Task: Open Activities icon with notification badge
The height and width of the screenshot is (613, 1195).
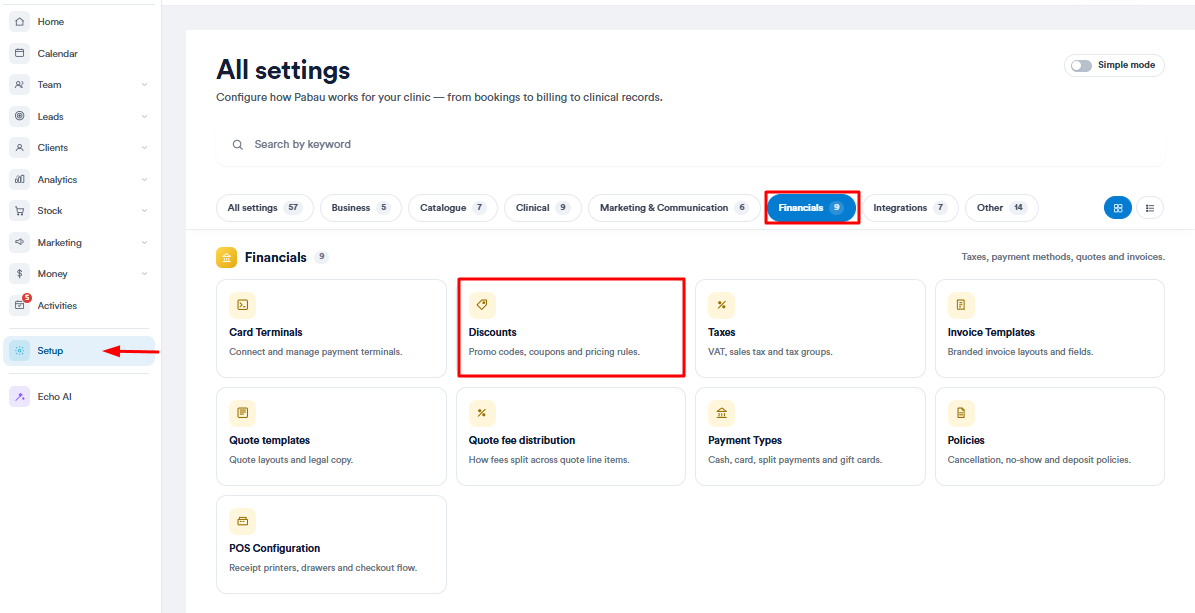Action: [20, 305]
